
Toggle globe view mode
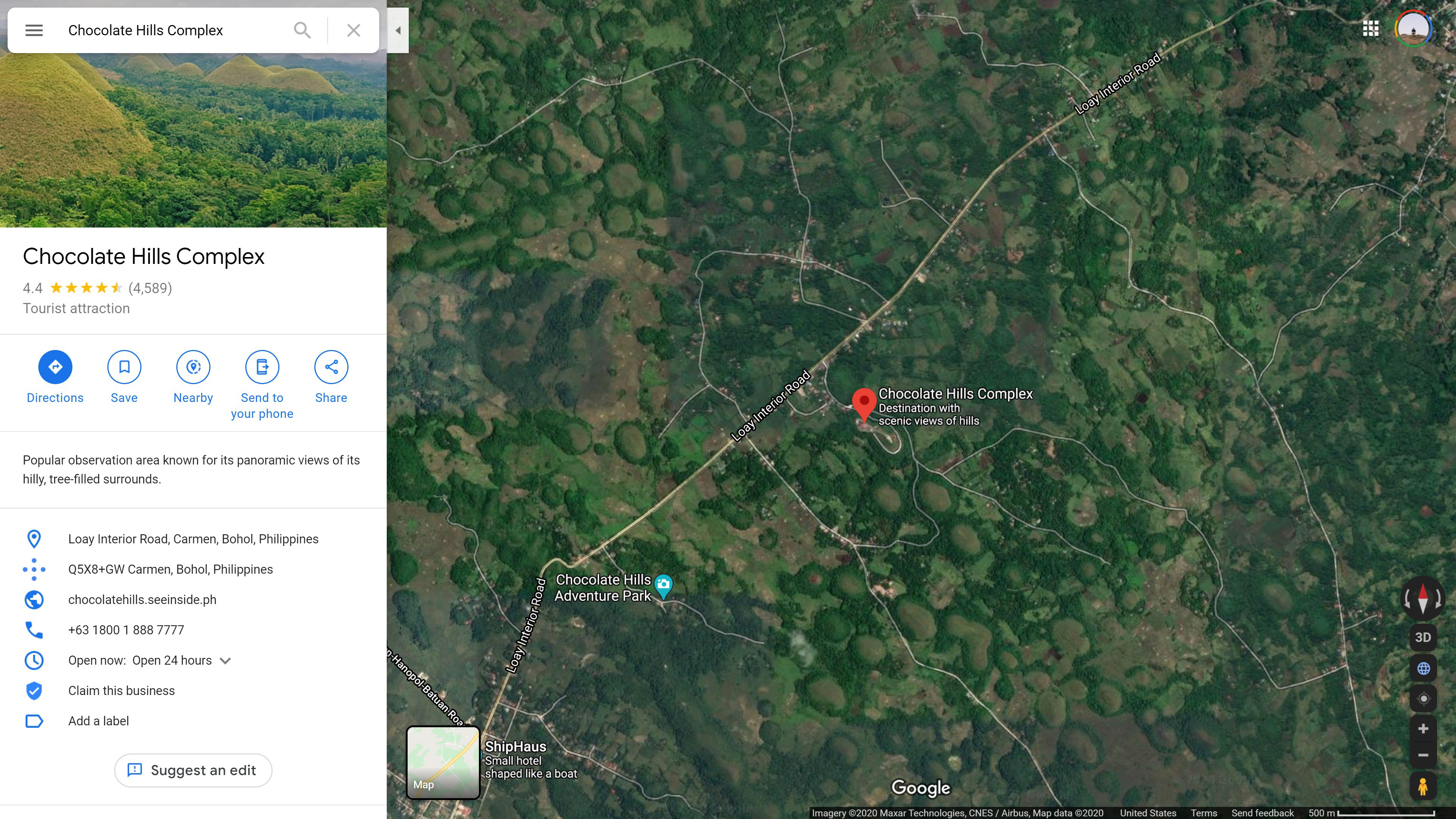click(1423, 668)
